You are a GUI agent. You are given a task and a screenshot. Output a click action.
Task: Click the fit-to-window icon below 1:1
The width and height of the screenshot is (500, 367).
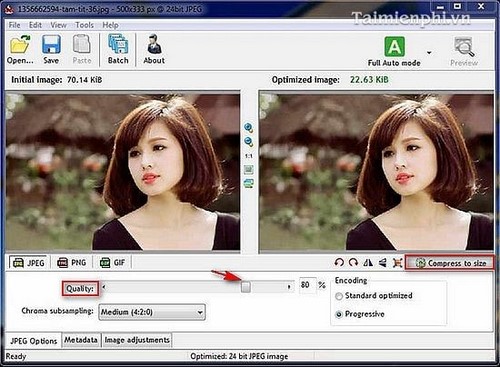249,170
